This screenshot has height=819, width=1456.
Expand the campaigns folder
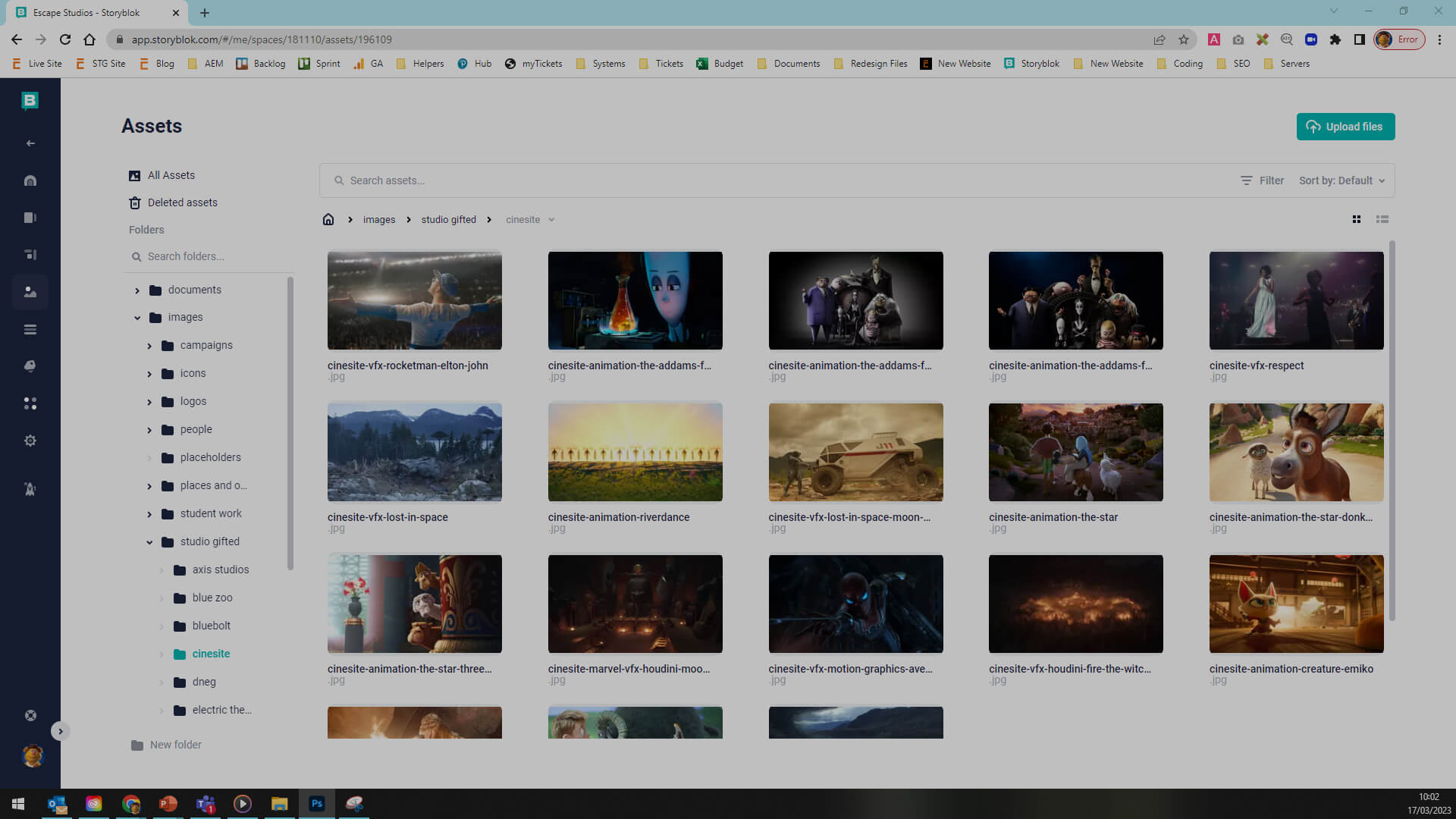coord(149,346)
